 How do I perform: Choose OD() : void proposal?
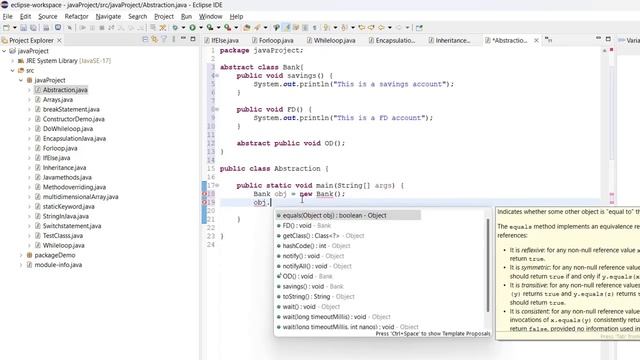[304, 276]
